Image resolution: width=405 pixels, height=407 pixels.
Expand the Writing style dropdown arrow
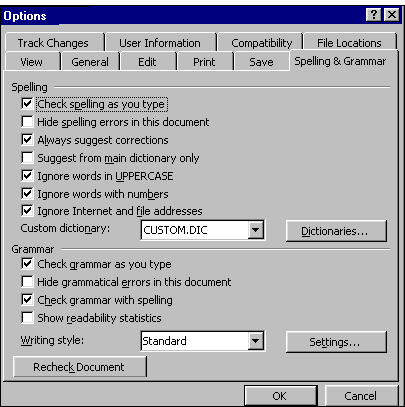[x=256, y=341]
